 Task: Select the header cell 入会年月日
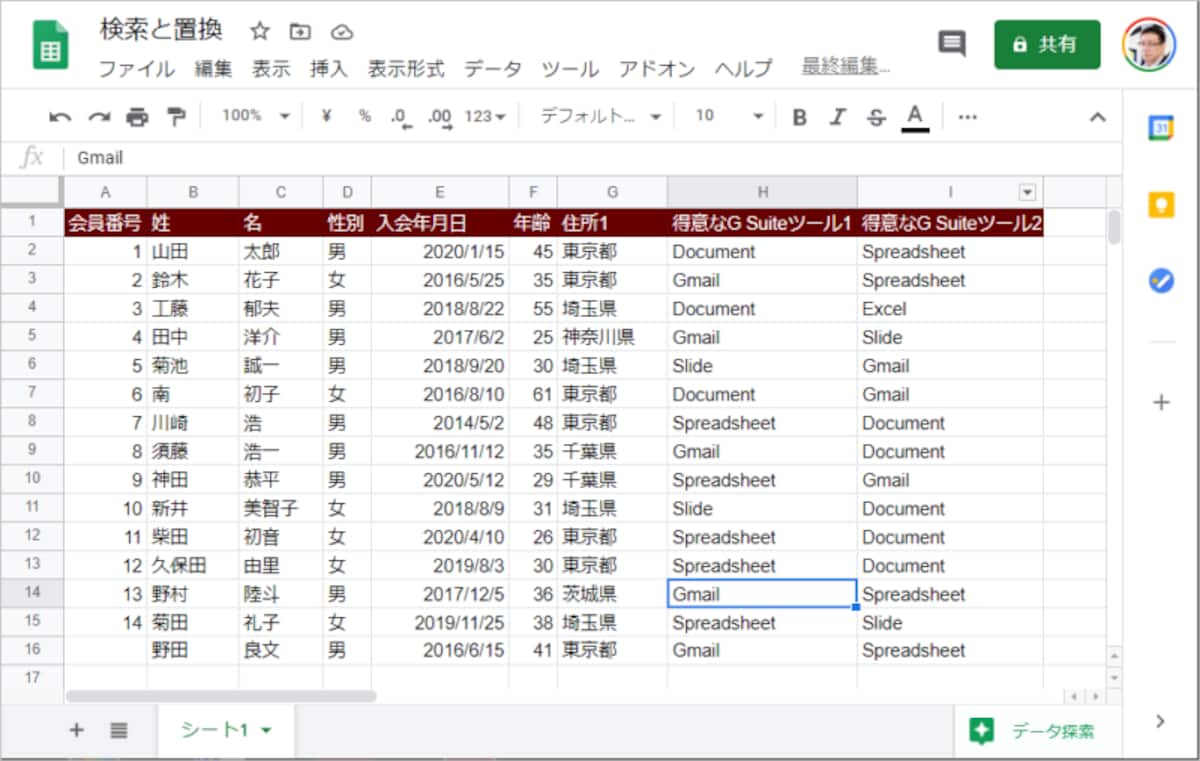(x=440, y=223)
